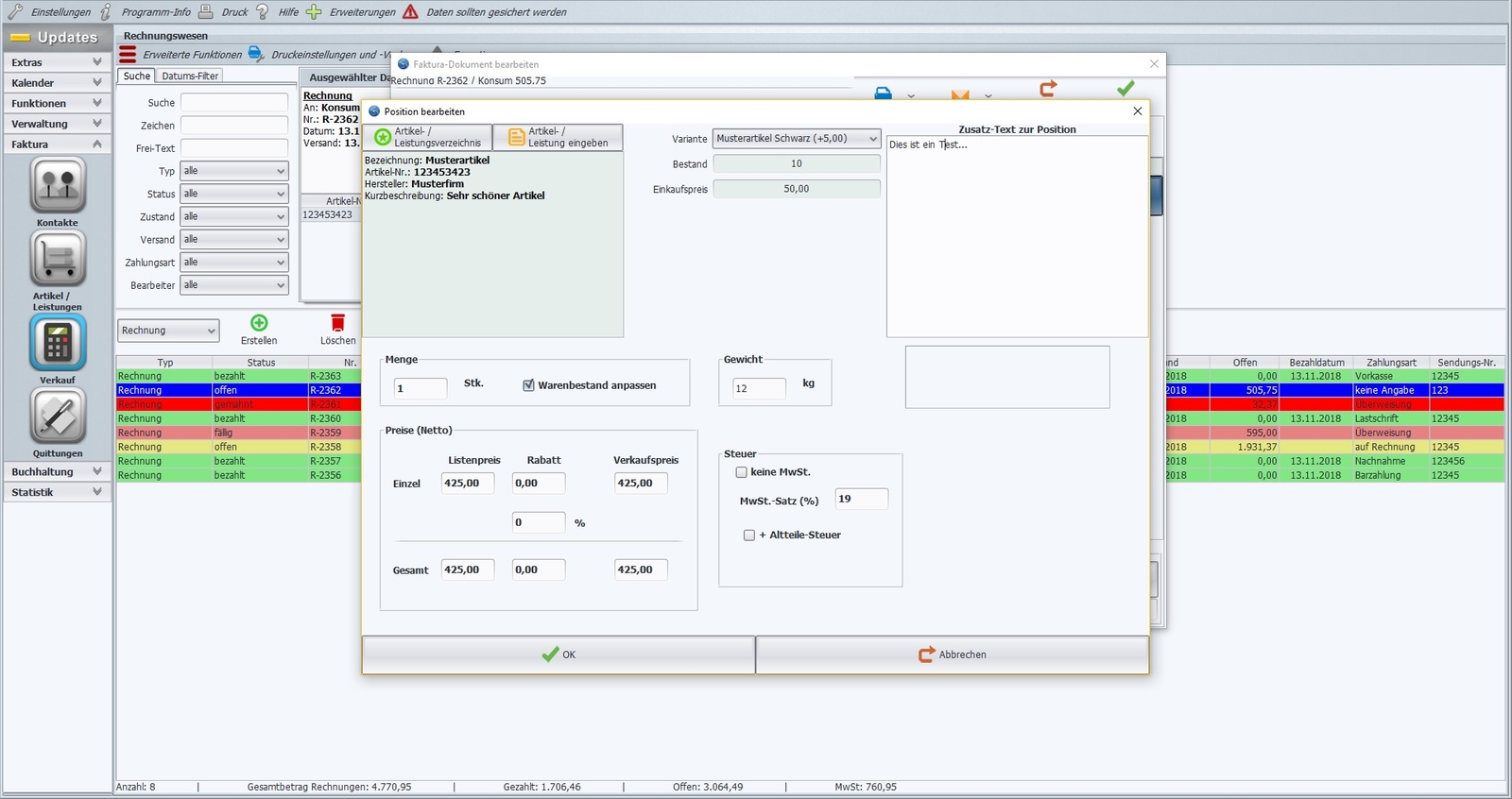Click Gesamt Verkaufspreis field
Screen dimensions: 1512x799
(641, 569)
